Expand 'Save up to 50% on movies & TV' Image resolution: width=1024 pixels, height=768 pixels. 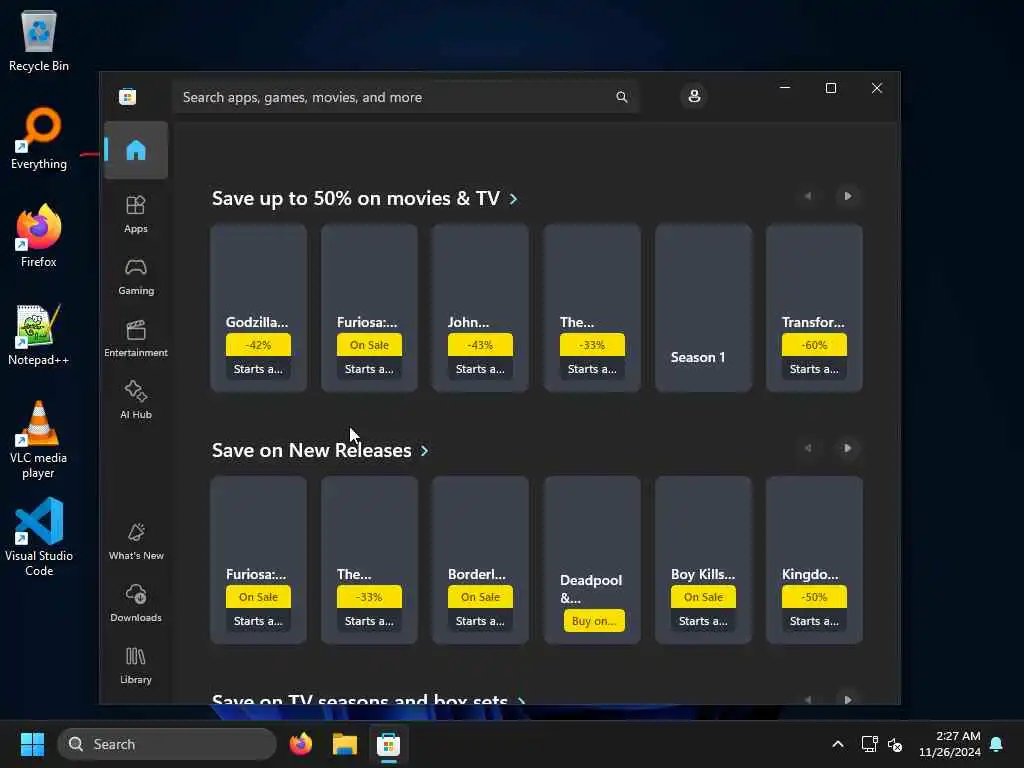point(364,198)
